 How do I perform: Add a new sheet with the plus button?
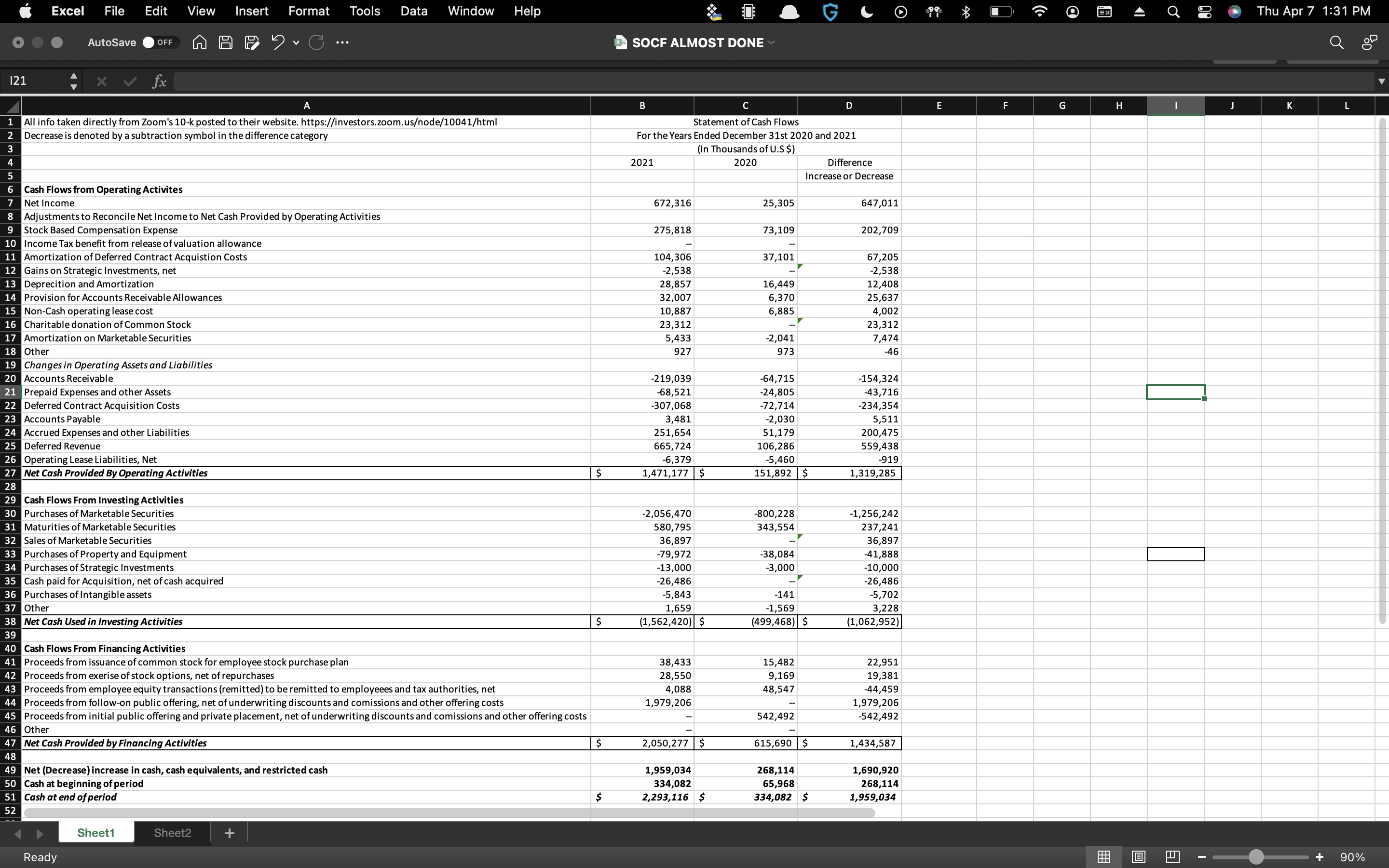229,832
